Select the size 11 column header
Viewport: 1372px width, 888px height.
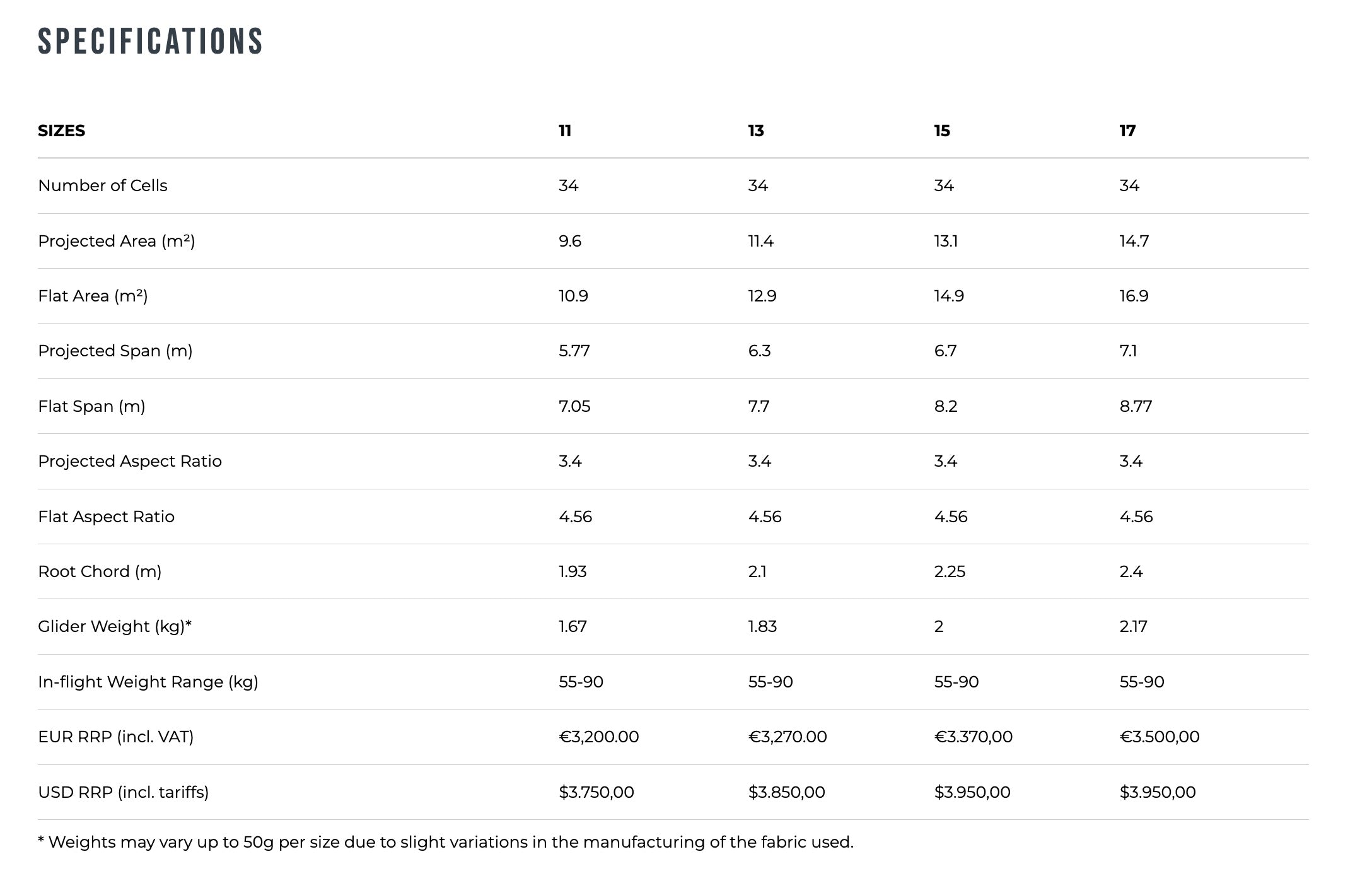pyautogui.click(x=565, y=131)
